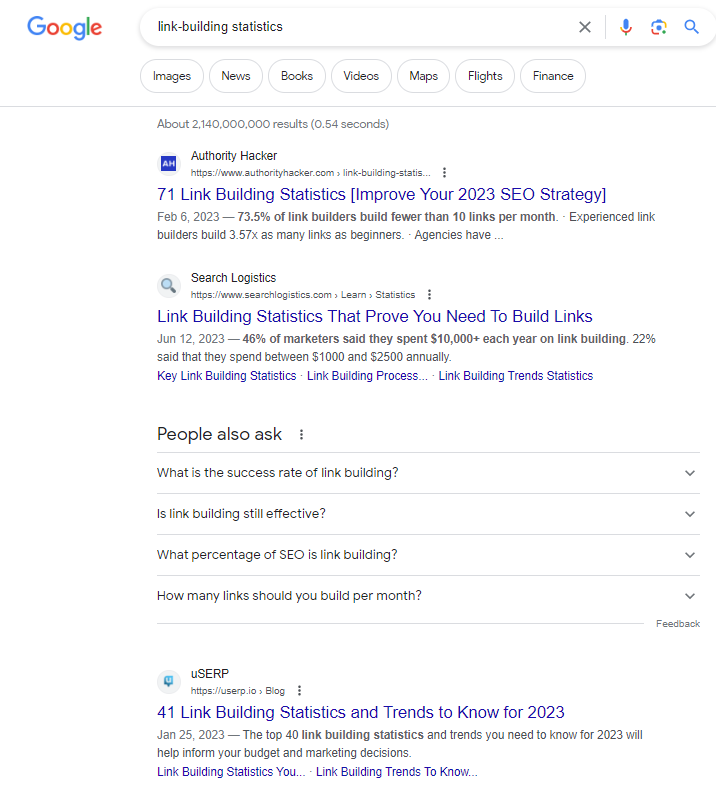Click the Feedback link
The width and height of the screenshot is (716, 795).
tap(677, 624)
